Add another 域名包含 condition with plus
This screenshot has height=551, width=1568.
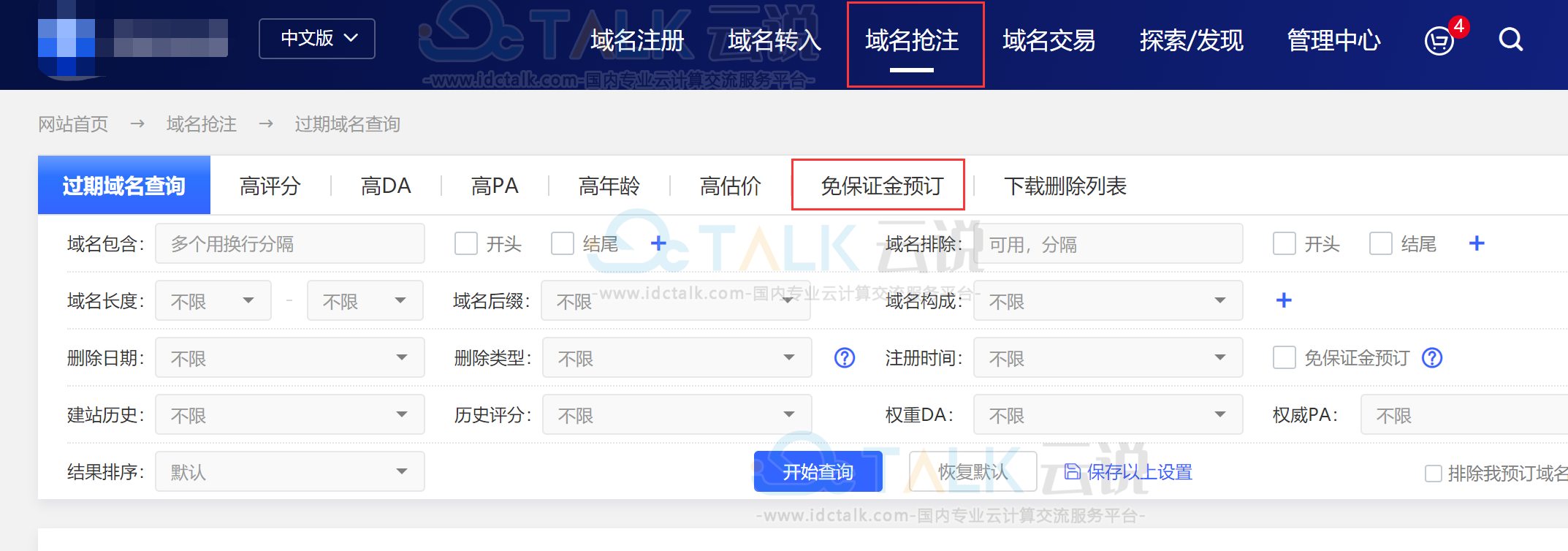pyautogui.click(x=658, y=243)
